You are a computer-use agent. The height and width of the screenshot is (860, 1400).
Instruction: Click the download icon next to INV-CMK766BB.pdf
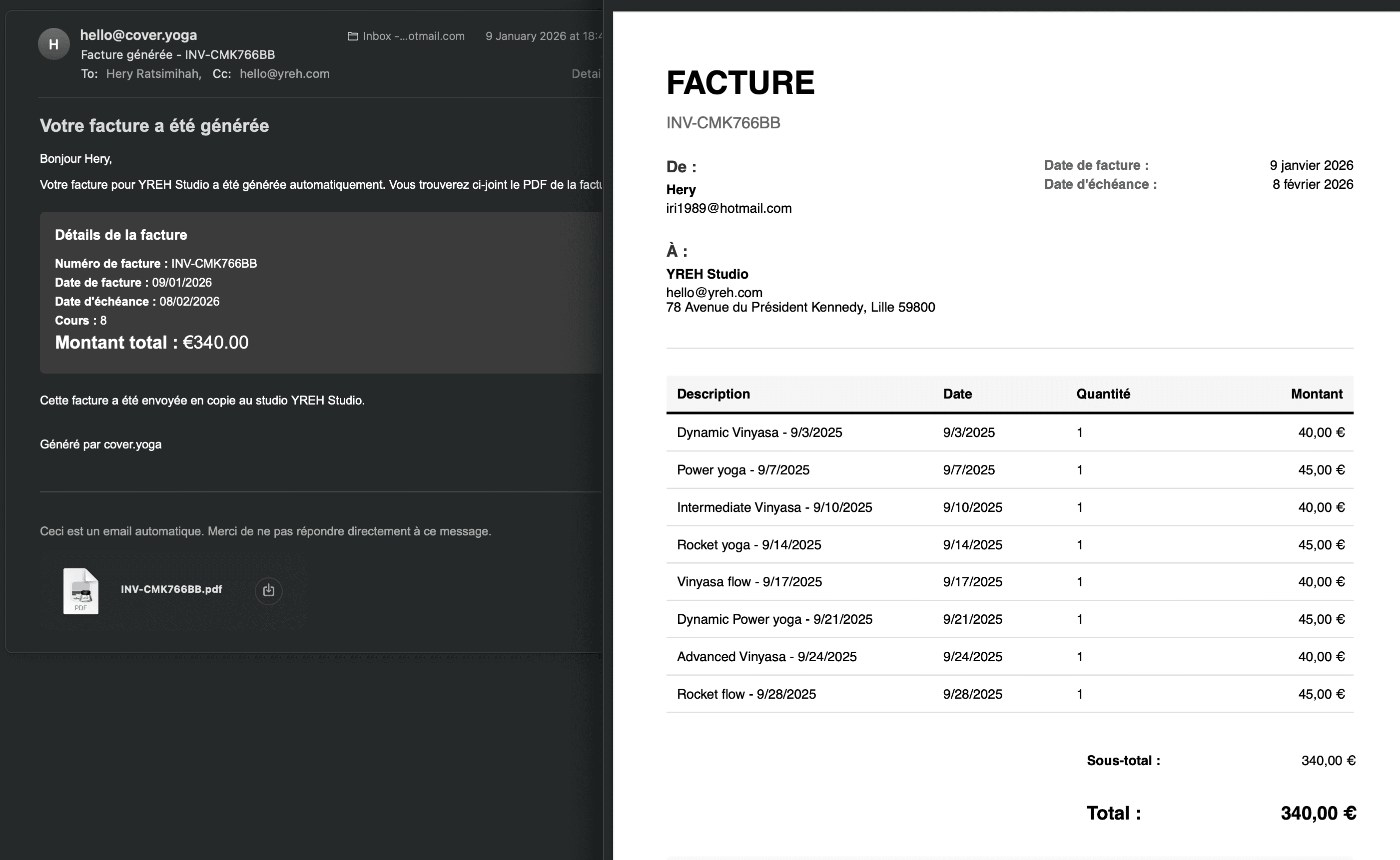[x=268, y=590]
